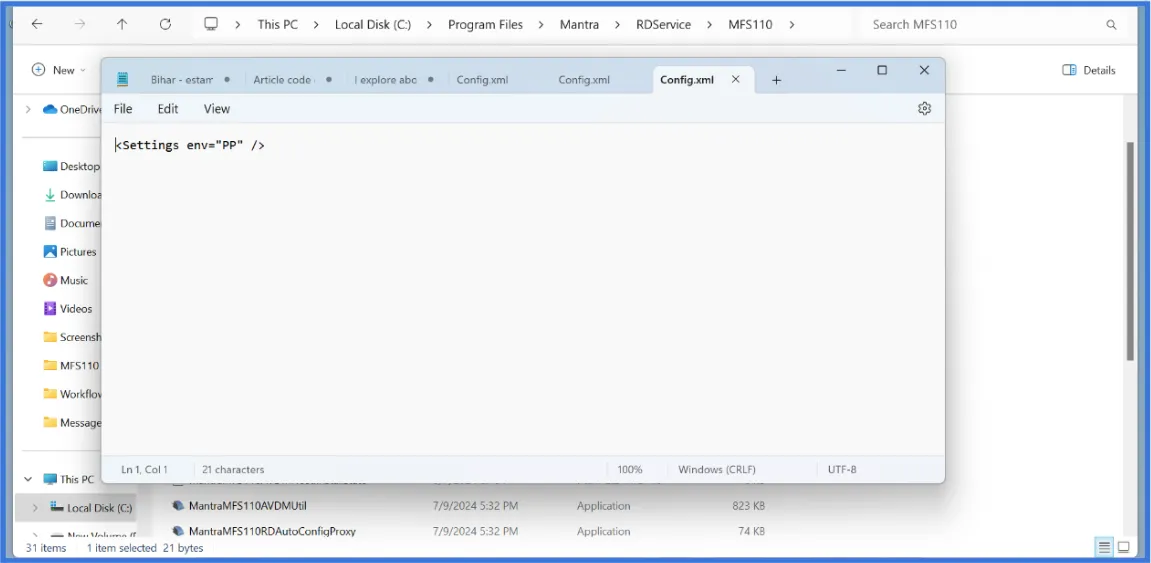1151x563 pixels.
Task: Select Mantra breadcrumb in address bar
Action: click(x=579, y=24)
